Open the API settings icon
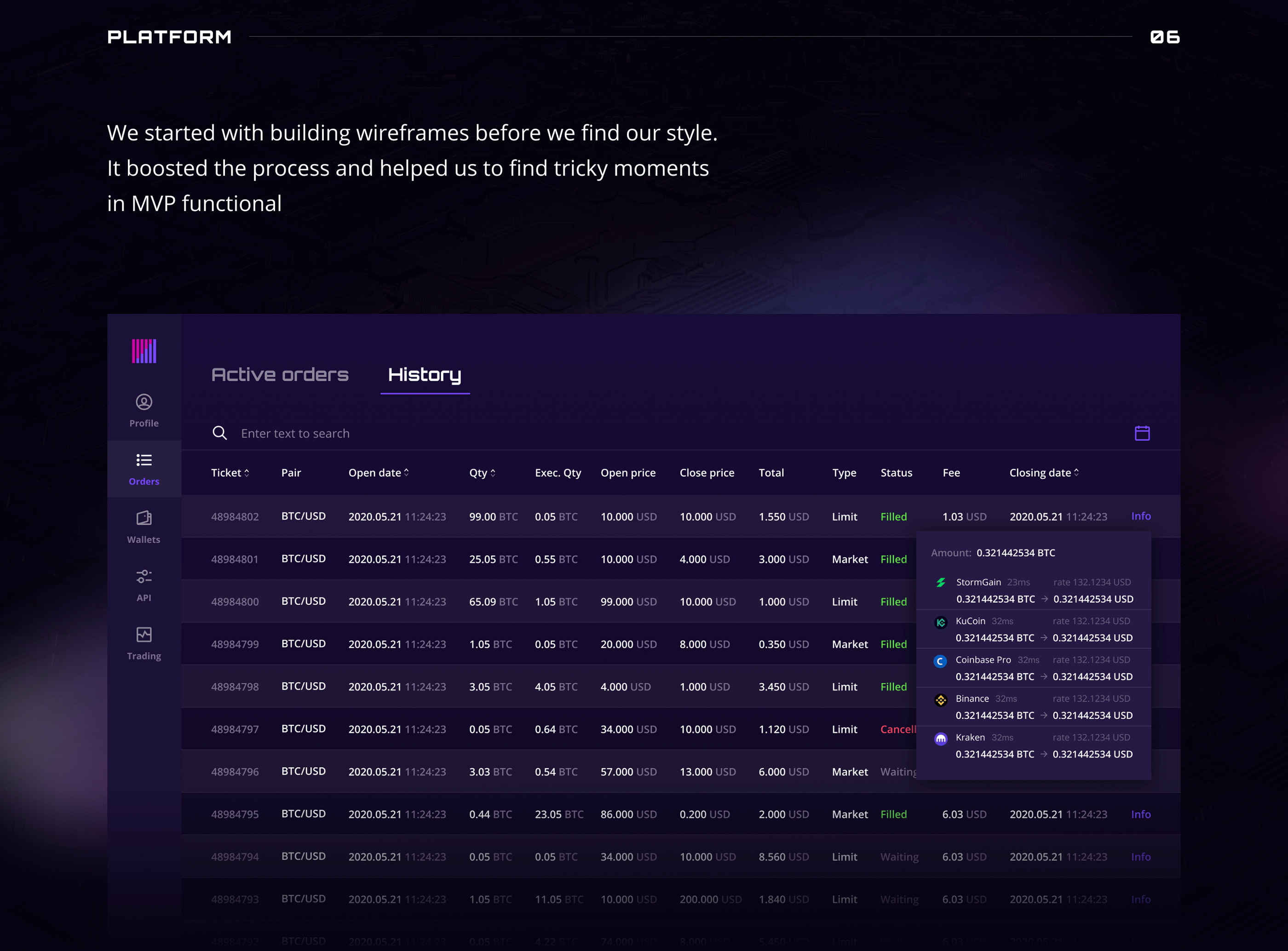 pos(144,576)
